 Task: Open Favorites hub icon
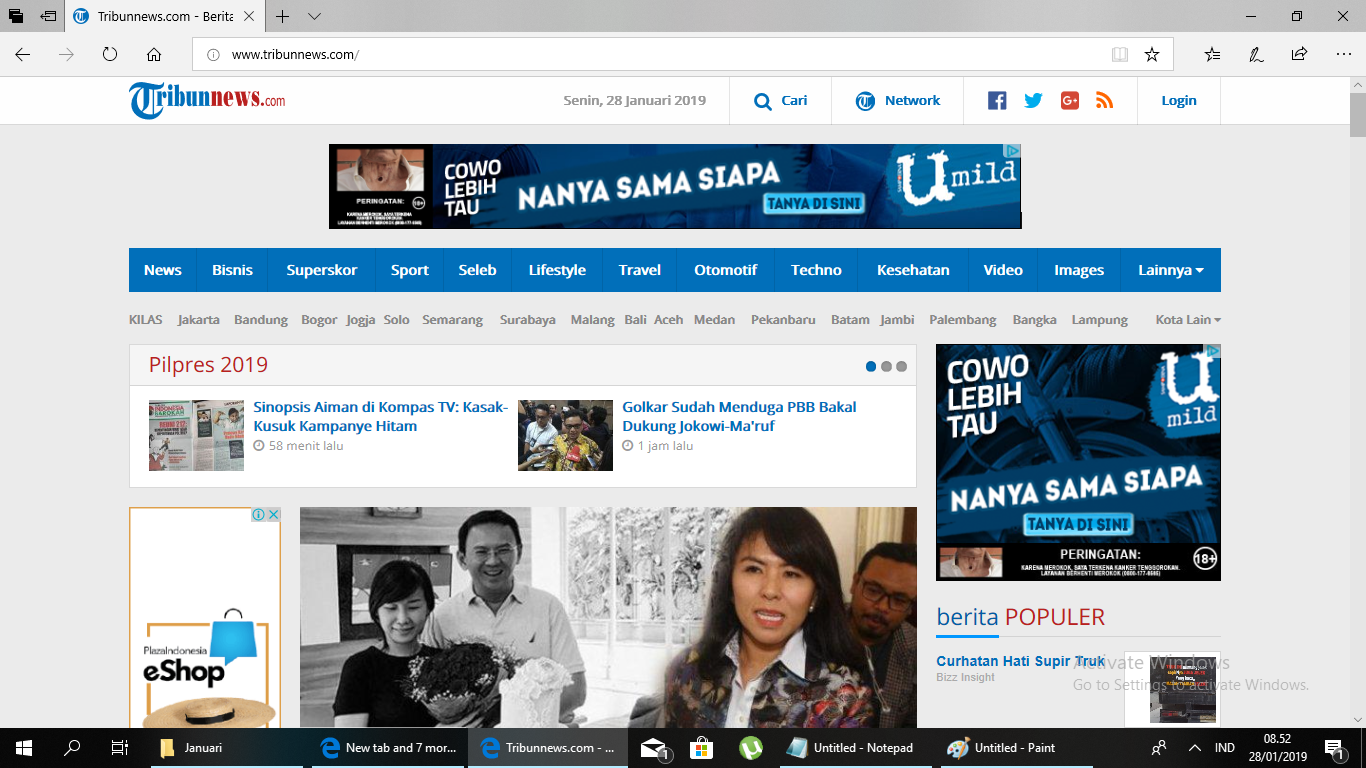pos(1212,54)
